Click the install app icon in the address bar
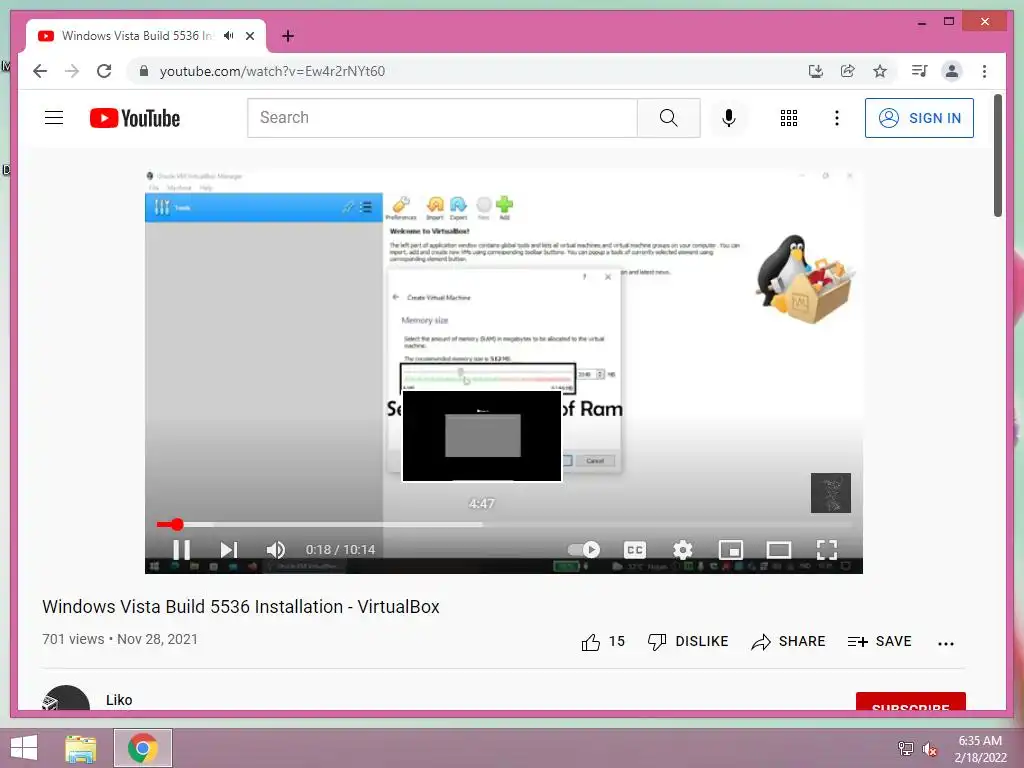 pos(816,71)
